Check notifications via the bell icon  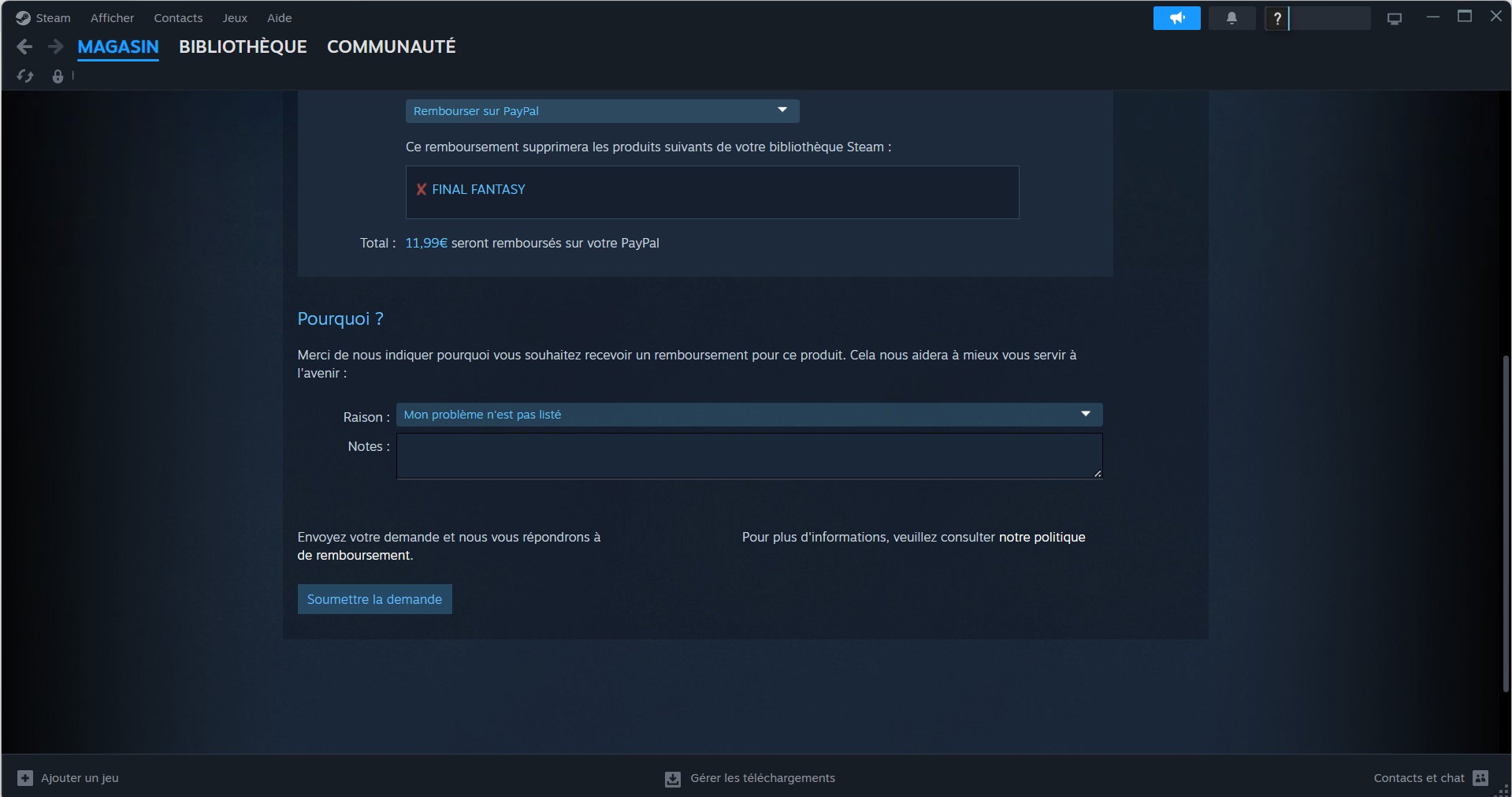(1232, 17)
